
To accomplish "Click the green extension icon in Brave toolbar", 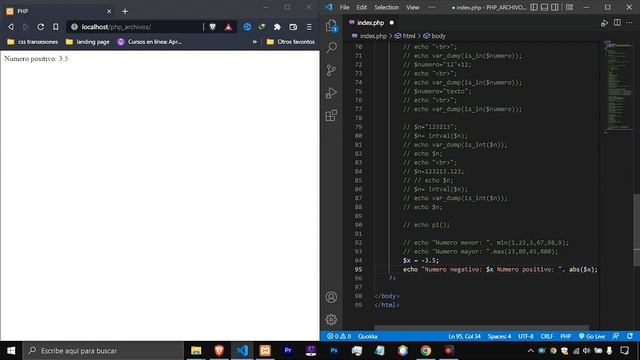I will 262,27.
